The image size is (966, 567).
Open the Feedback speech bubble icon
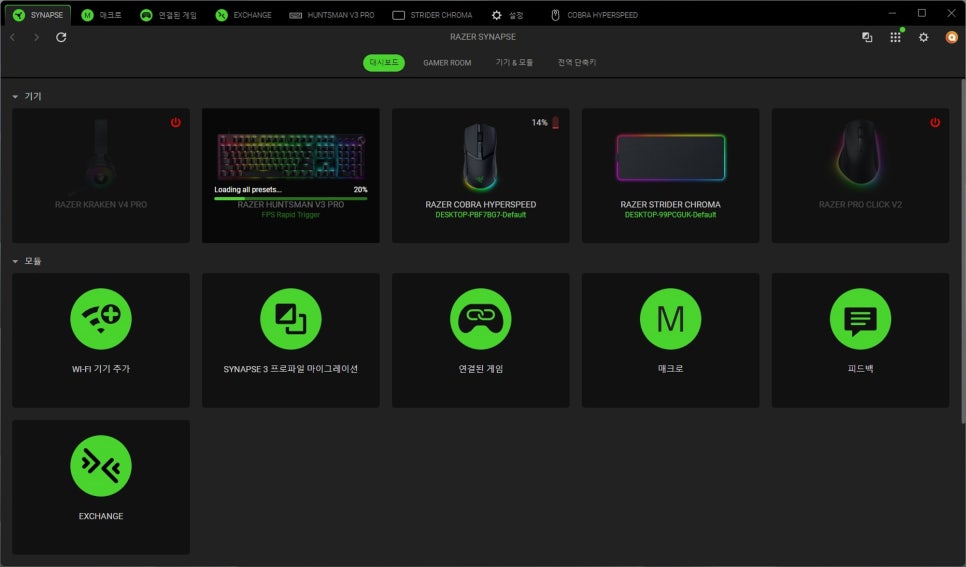pos(860,319)
